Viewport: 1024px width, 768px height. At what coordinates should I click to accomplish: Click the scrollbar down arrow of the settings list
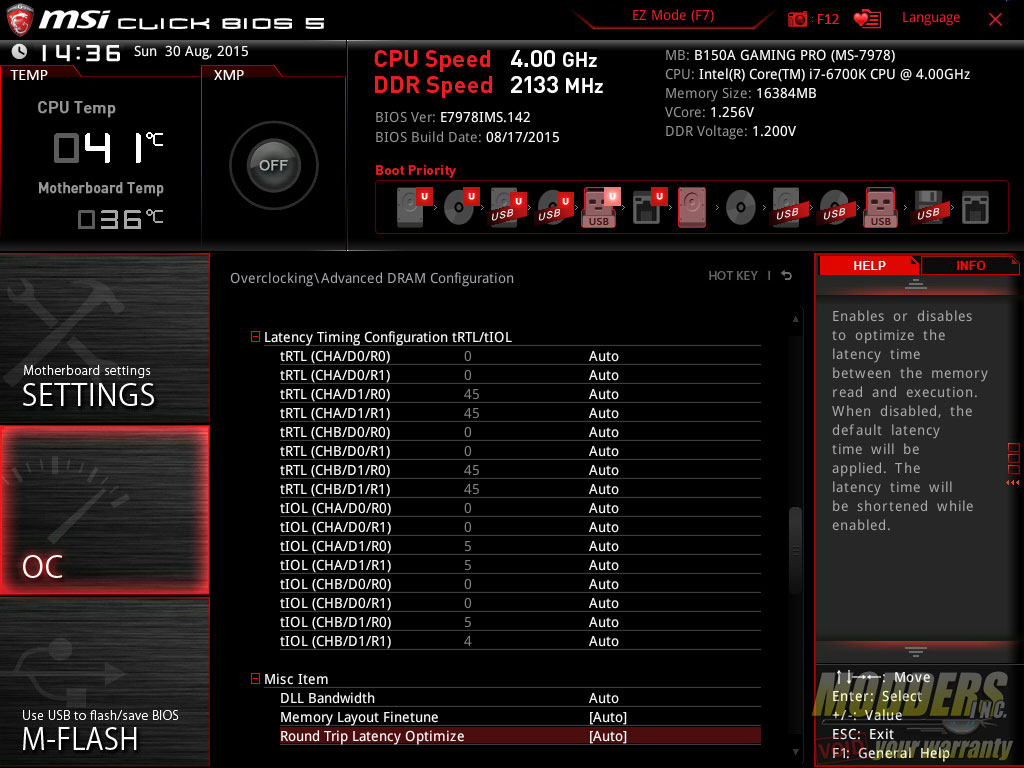[795, 752]
